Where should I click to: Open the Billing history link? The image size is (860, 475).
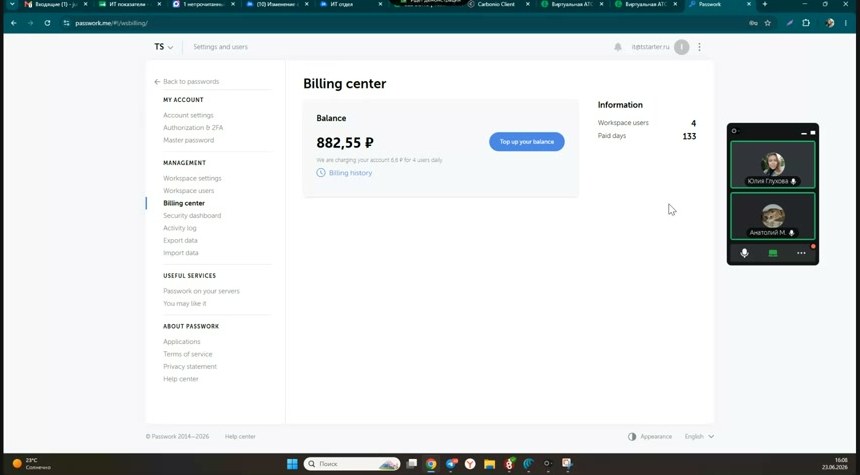point(350,173)
